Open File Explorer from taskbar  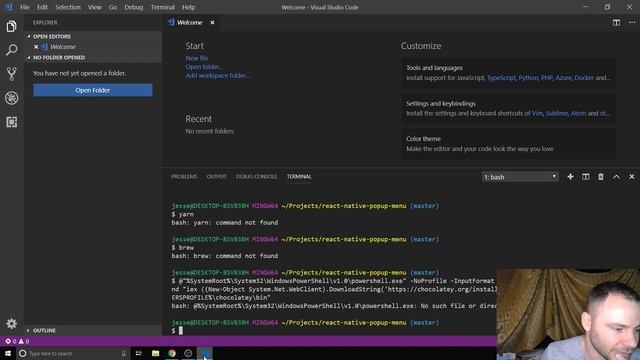coord(156,353)
